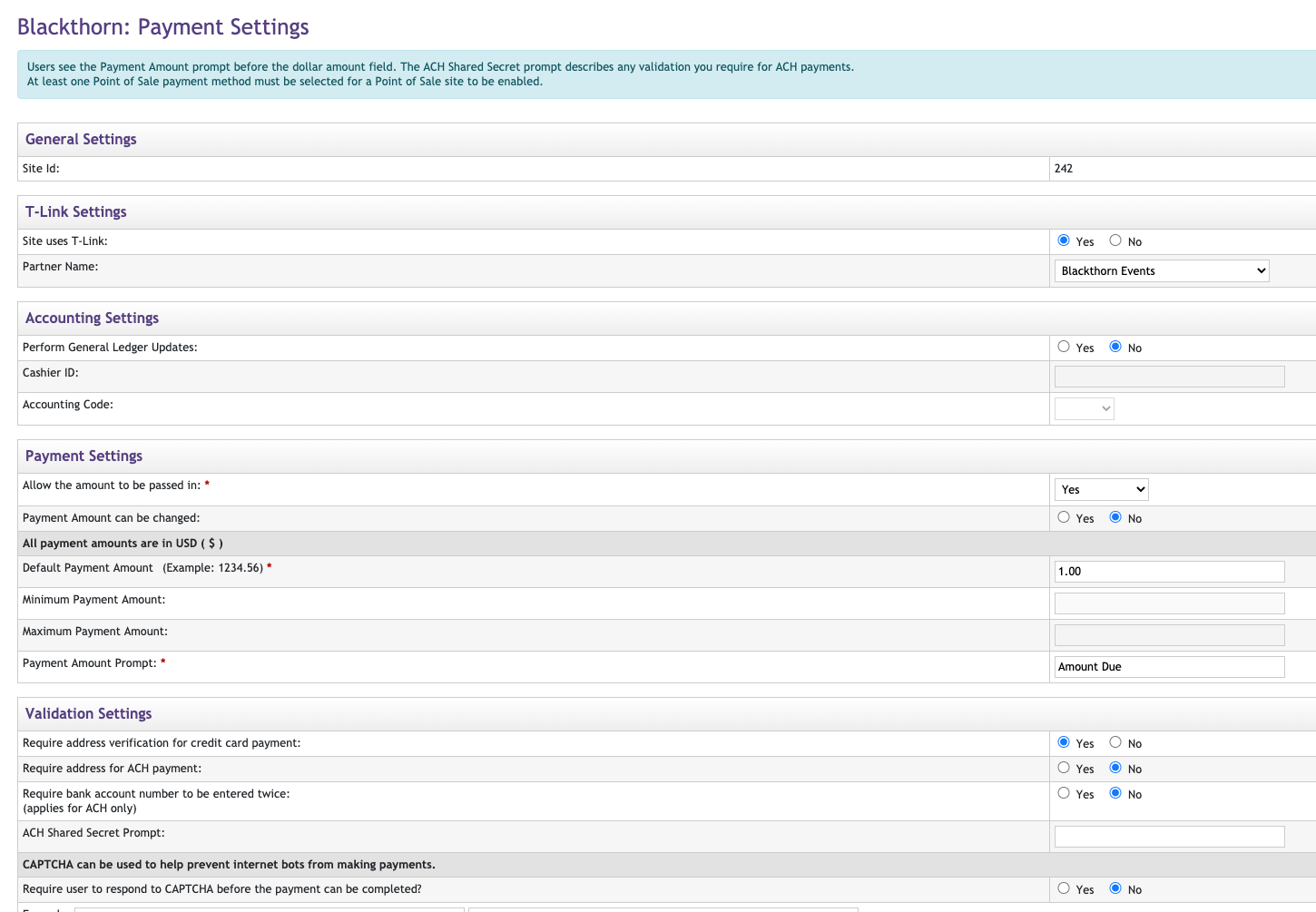The width and height of the screenshot is (1316, 912).
Task: Select Yes for Require CAPTCHA response
Action: [1064, 888]
